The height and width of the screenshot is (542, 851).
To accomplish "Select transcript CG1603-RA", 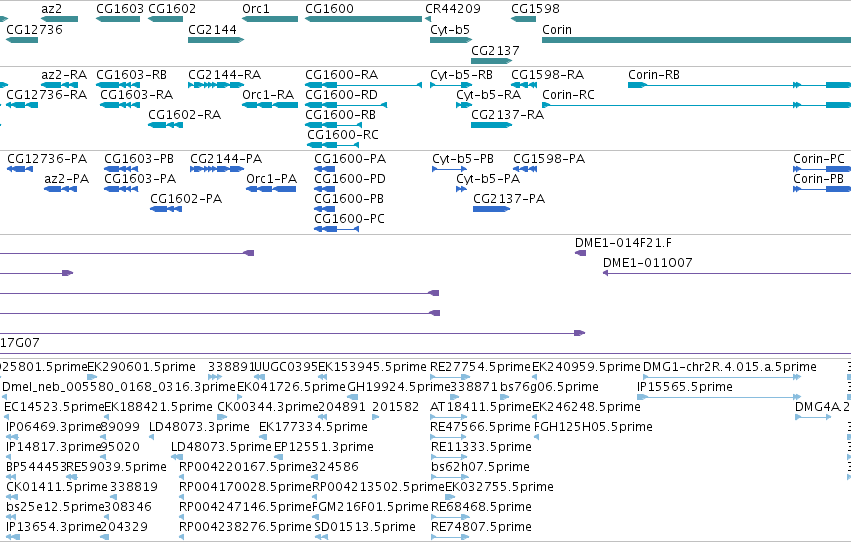I will [x=120, y=105].
